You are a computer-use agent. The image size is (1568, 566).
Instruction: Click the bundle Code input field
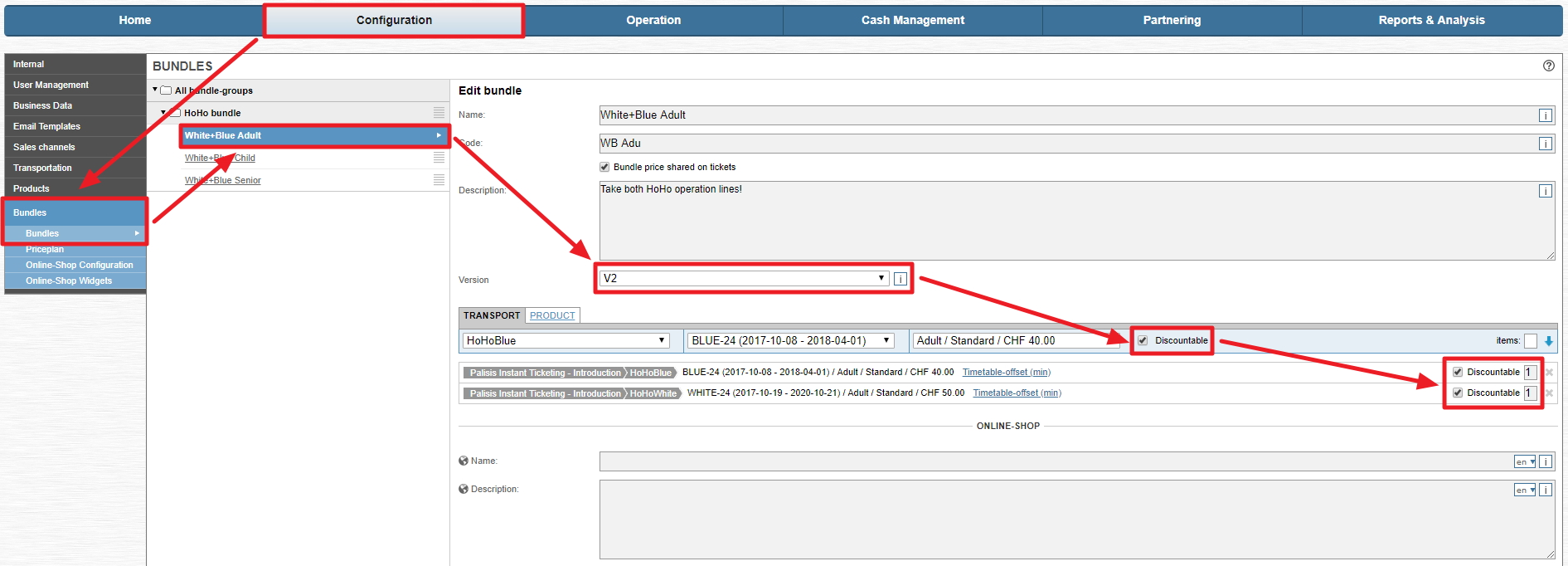[x=1077, y=144]
